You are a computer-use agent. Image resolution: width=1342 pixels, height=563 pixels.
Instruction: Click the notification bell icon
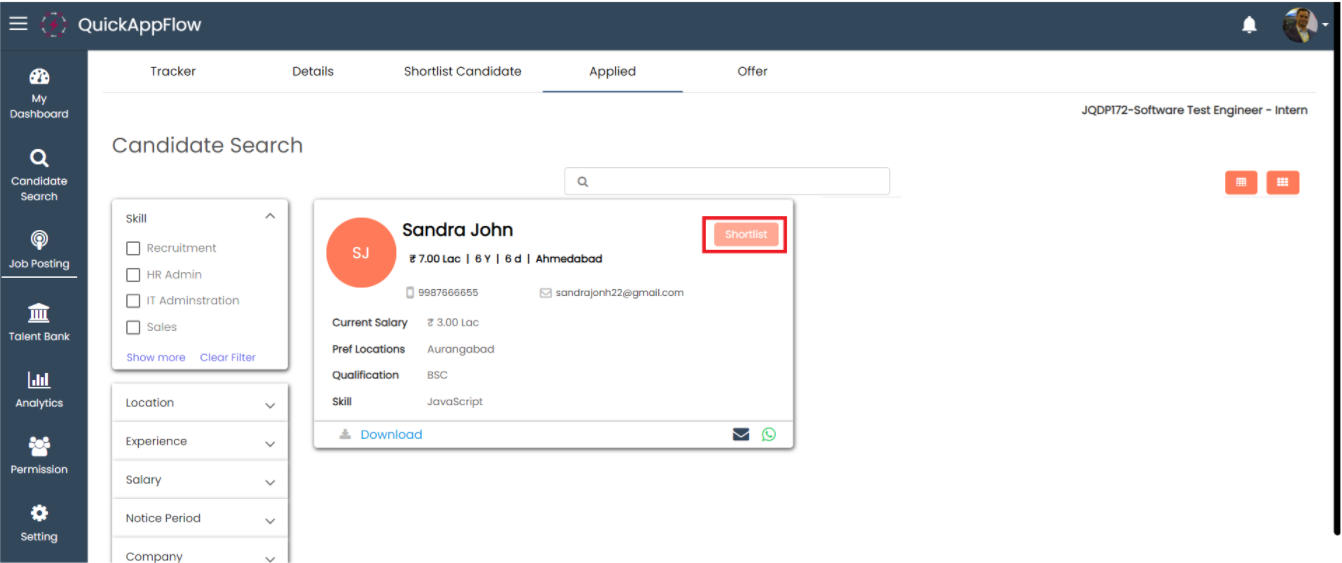click(1249, 25)
